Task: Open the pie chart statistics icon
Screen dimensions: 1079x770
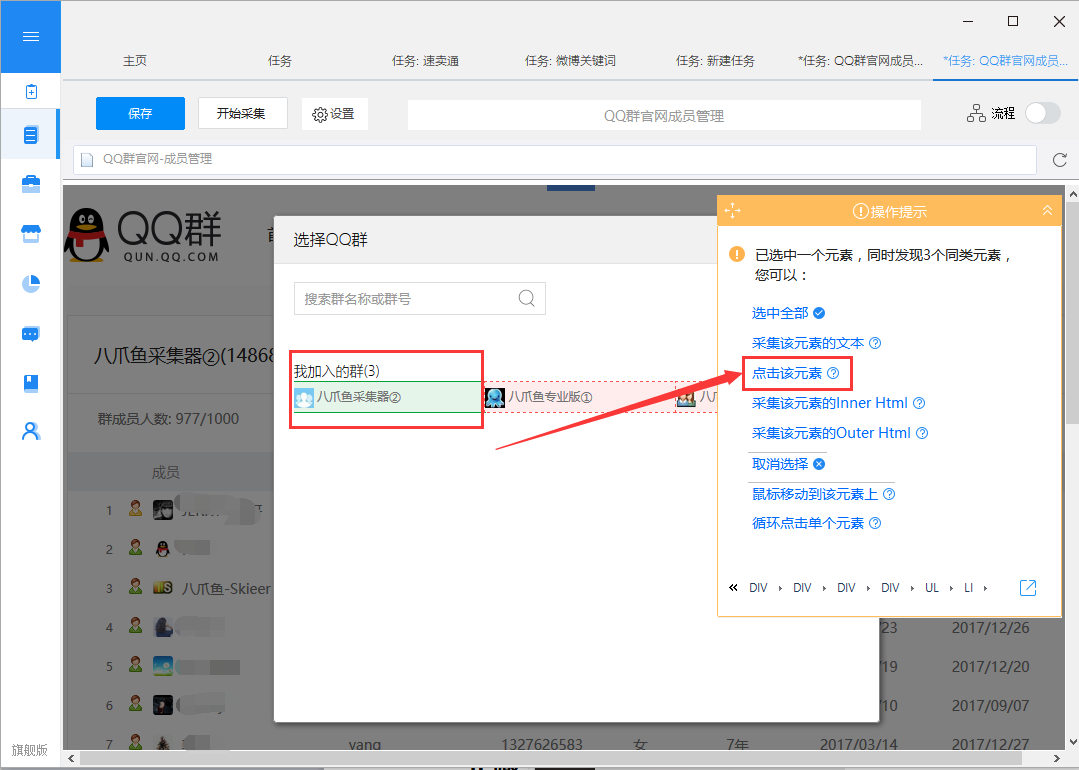Action: tap(31, 284)
